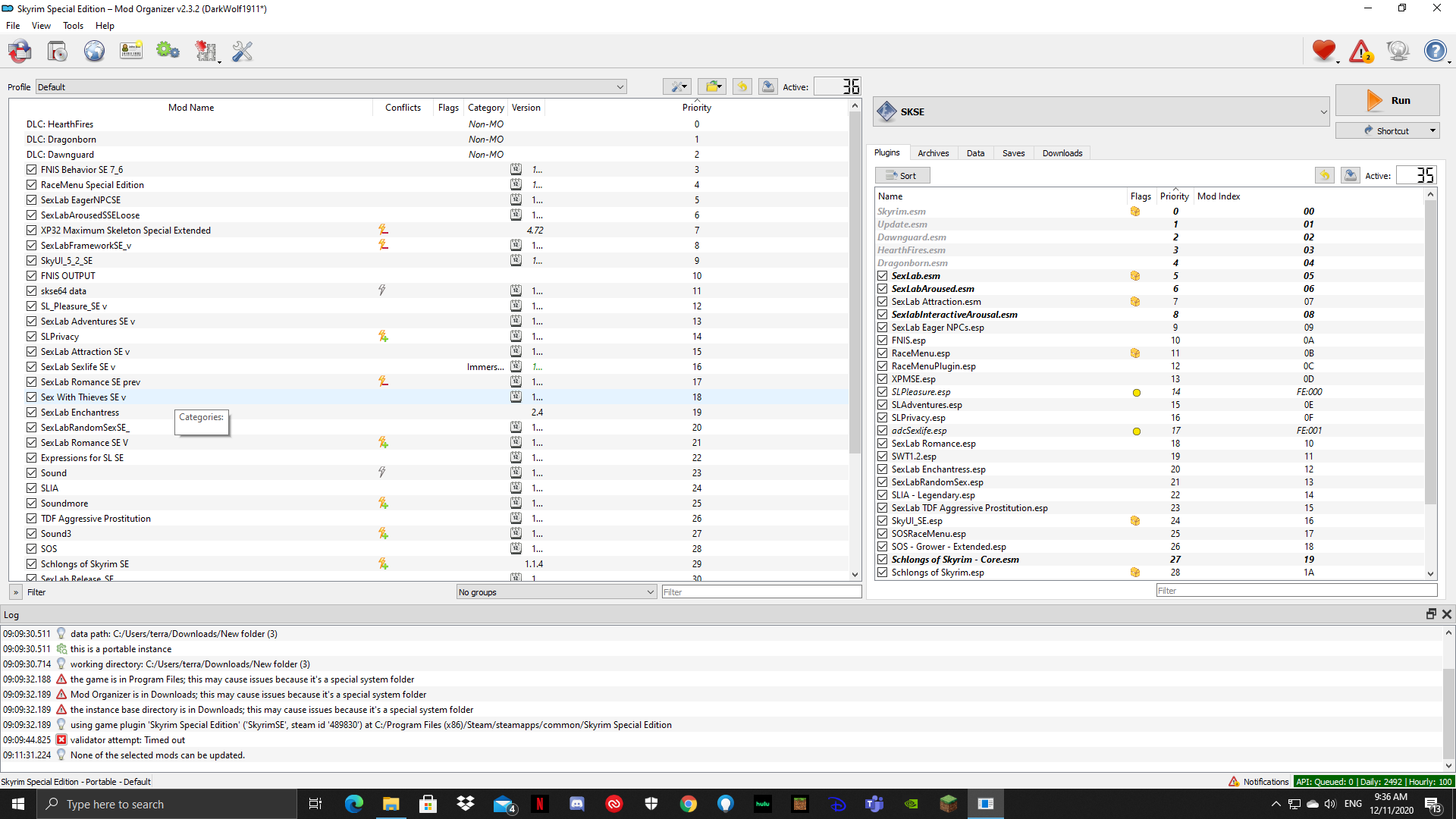The width and height of the screenshot is (1456, 819).
Task: Switch to the Data tab
Action: click(x=975, y=153)
